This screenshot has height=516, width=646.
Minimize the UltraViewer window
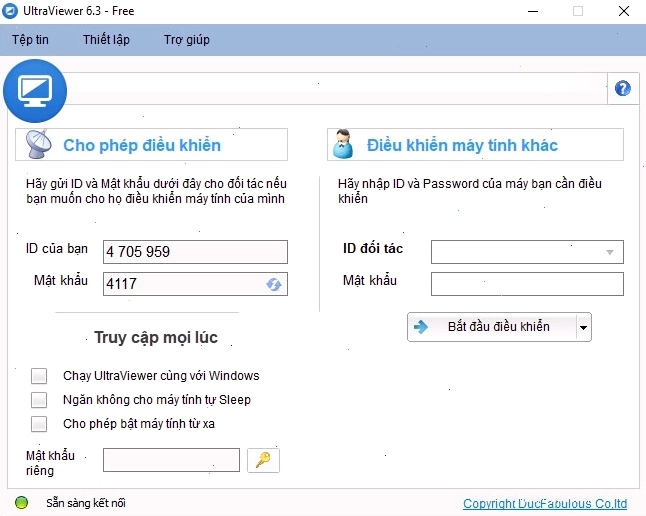point(533,11)
